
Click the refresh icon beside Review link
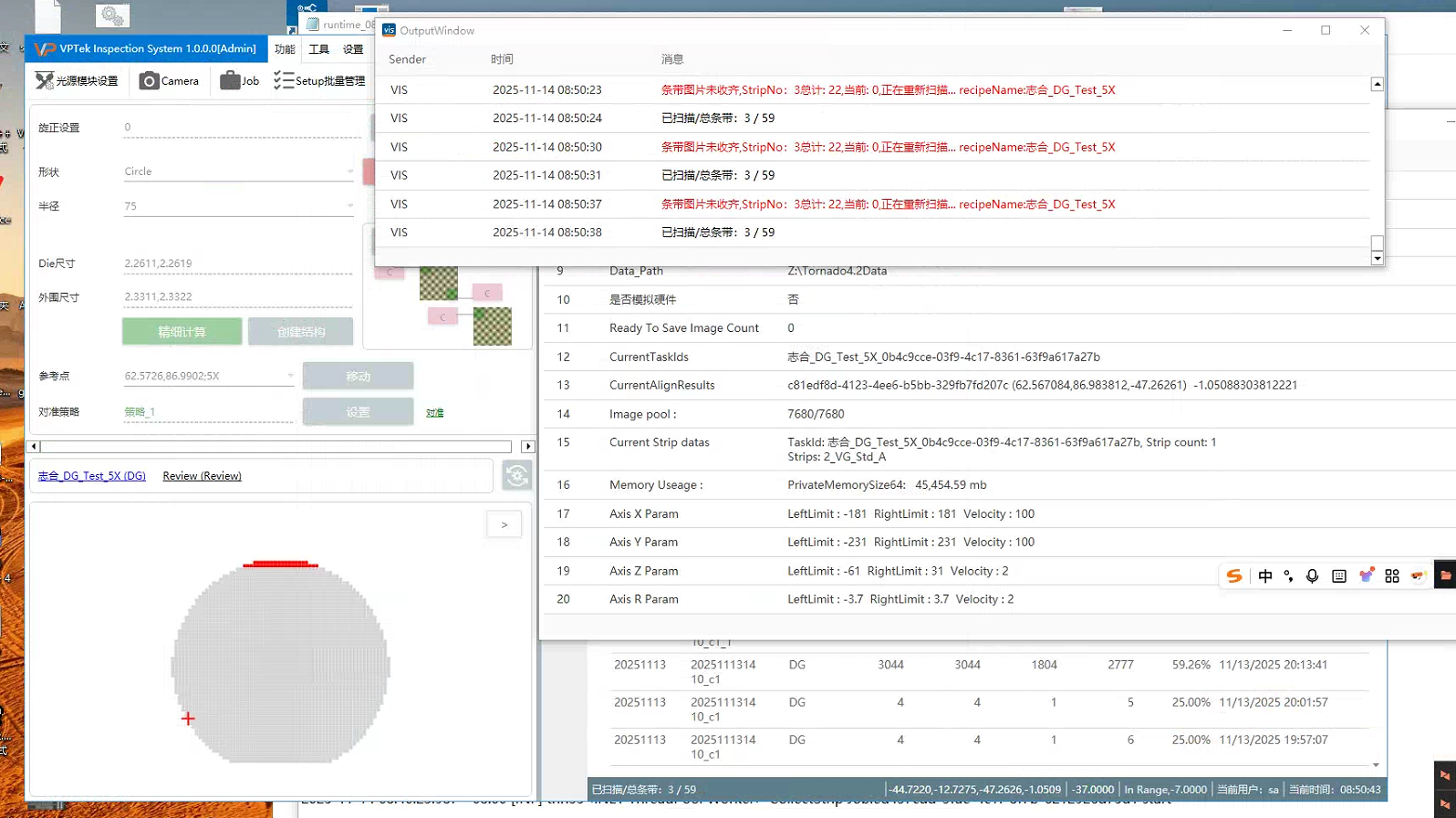click(x=517, y=476)
